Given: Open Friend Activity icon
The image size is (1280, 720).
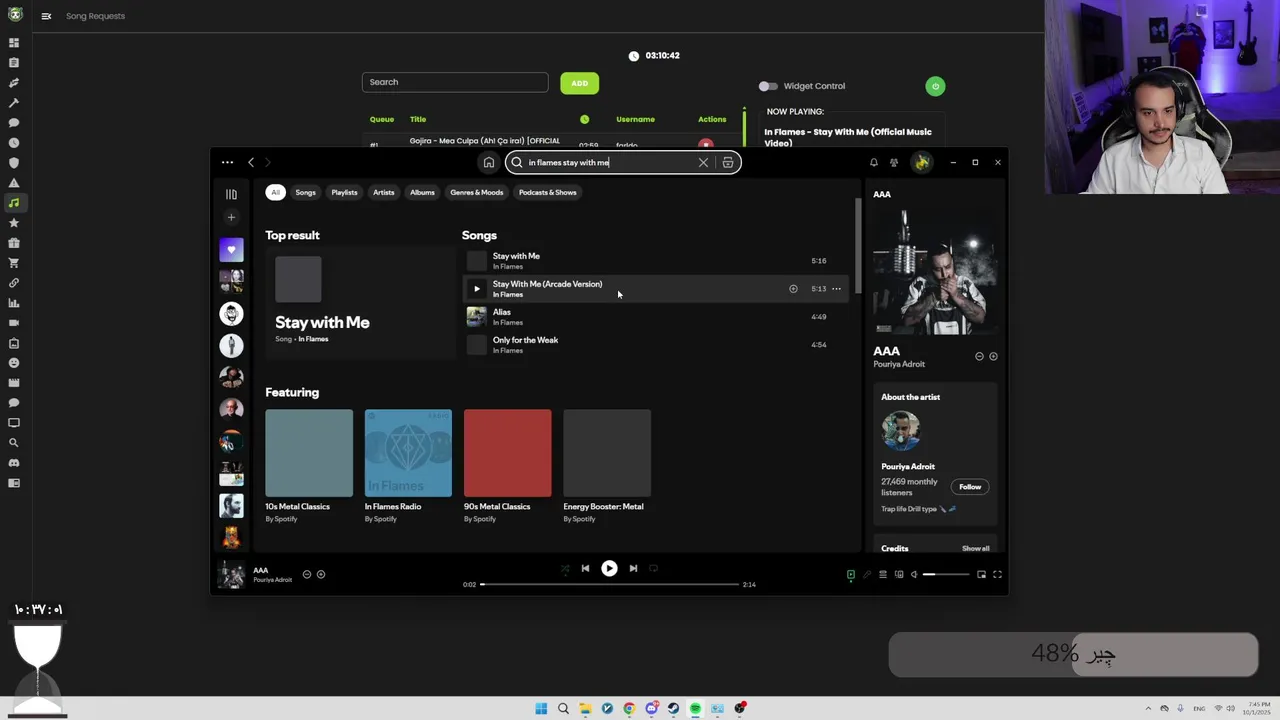Looking at the screenshot, I should (x=894, y=162).
